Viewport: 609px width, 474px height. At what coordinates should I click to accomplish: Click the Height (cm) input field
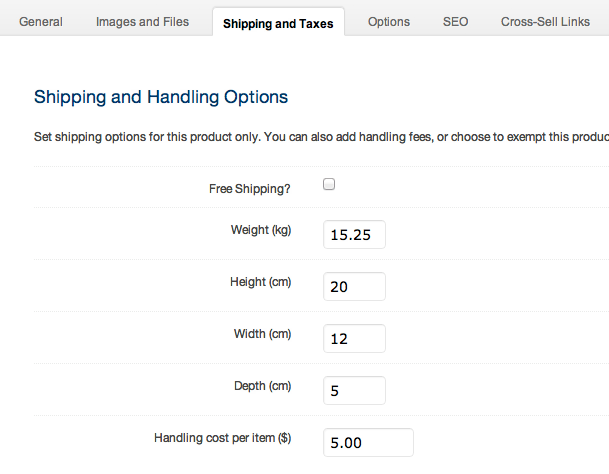354,287
